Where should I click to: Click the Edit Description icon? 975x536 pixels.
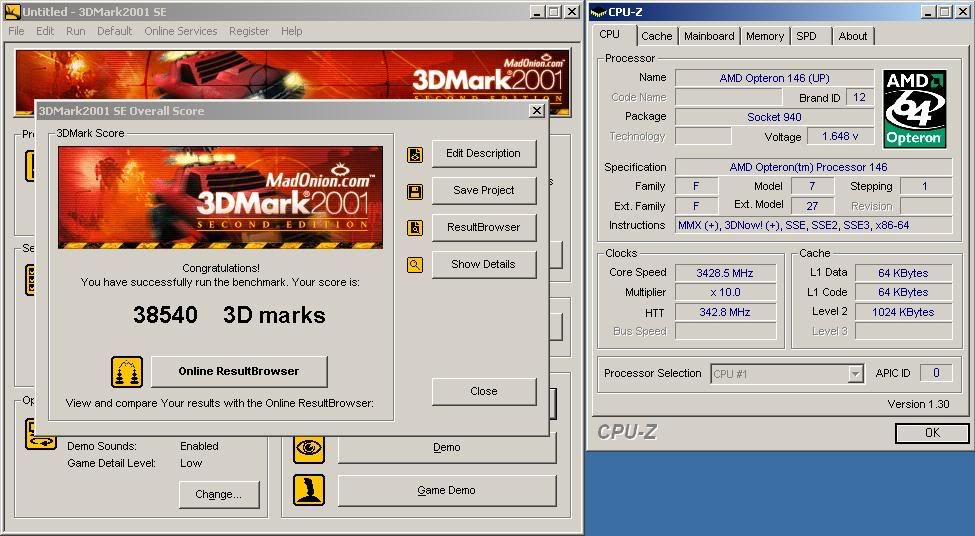tap(415, 155)
